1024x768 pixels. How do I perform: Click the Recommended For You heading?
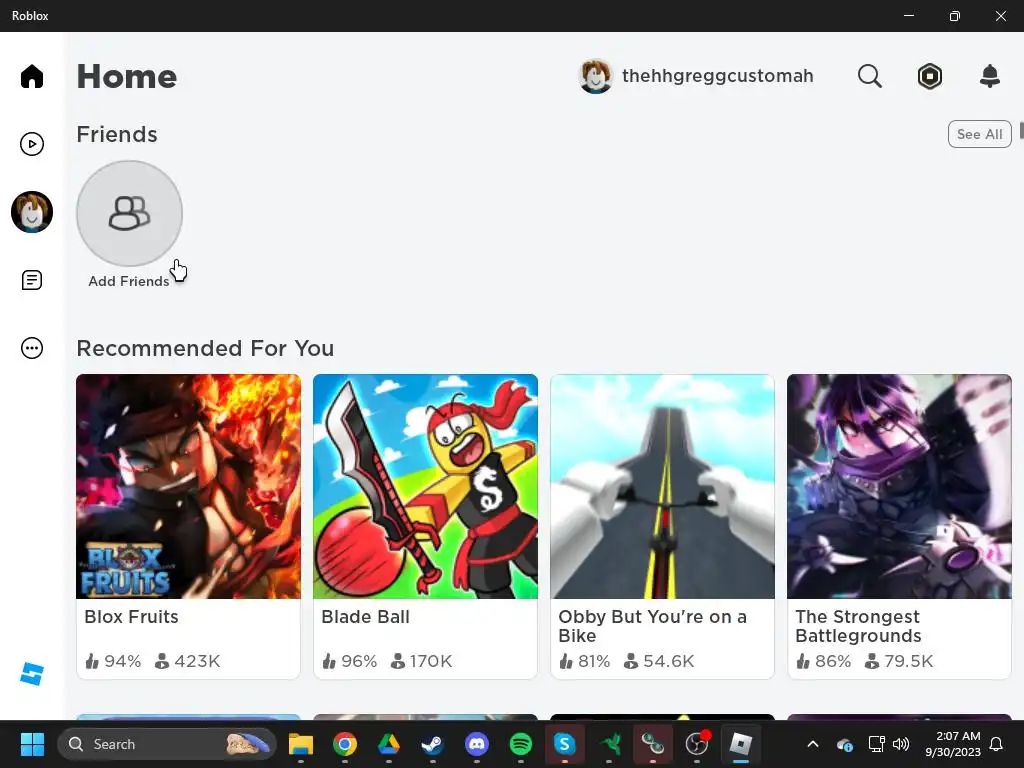205,348
